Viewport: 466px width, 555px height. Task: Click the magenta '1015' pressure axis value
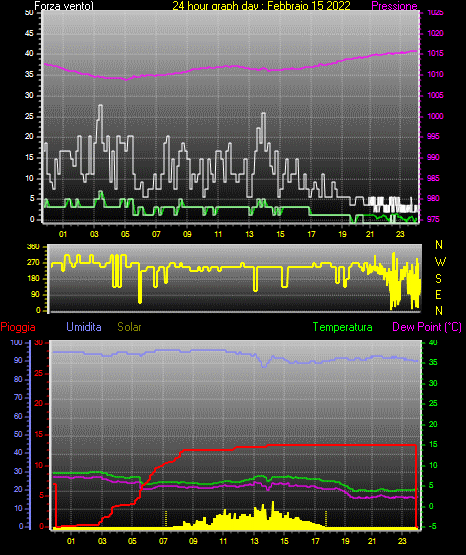[435, 53]
